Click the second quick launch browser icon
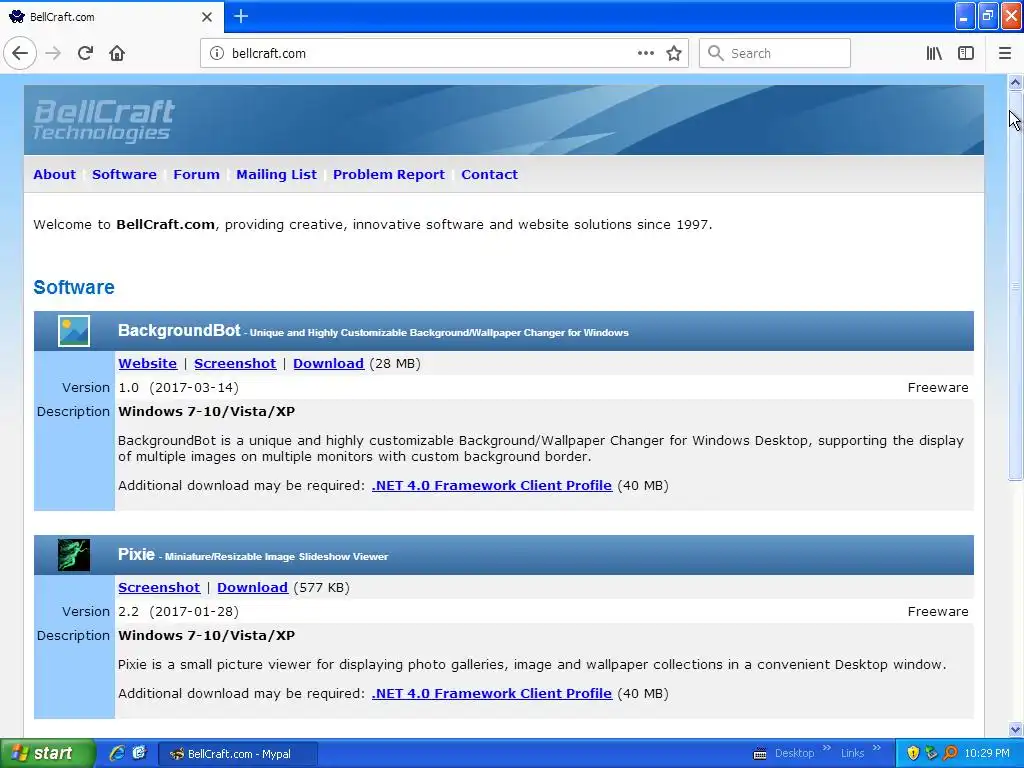Screen dimensions: 1024x768 point(140,753)
